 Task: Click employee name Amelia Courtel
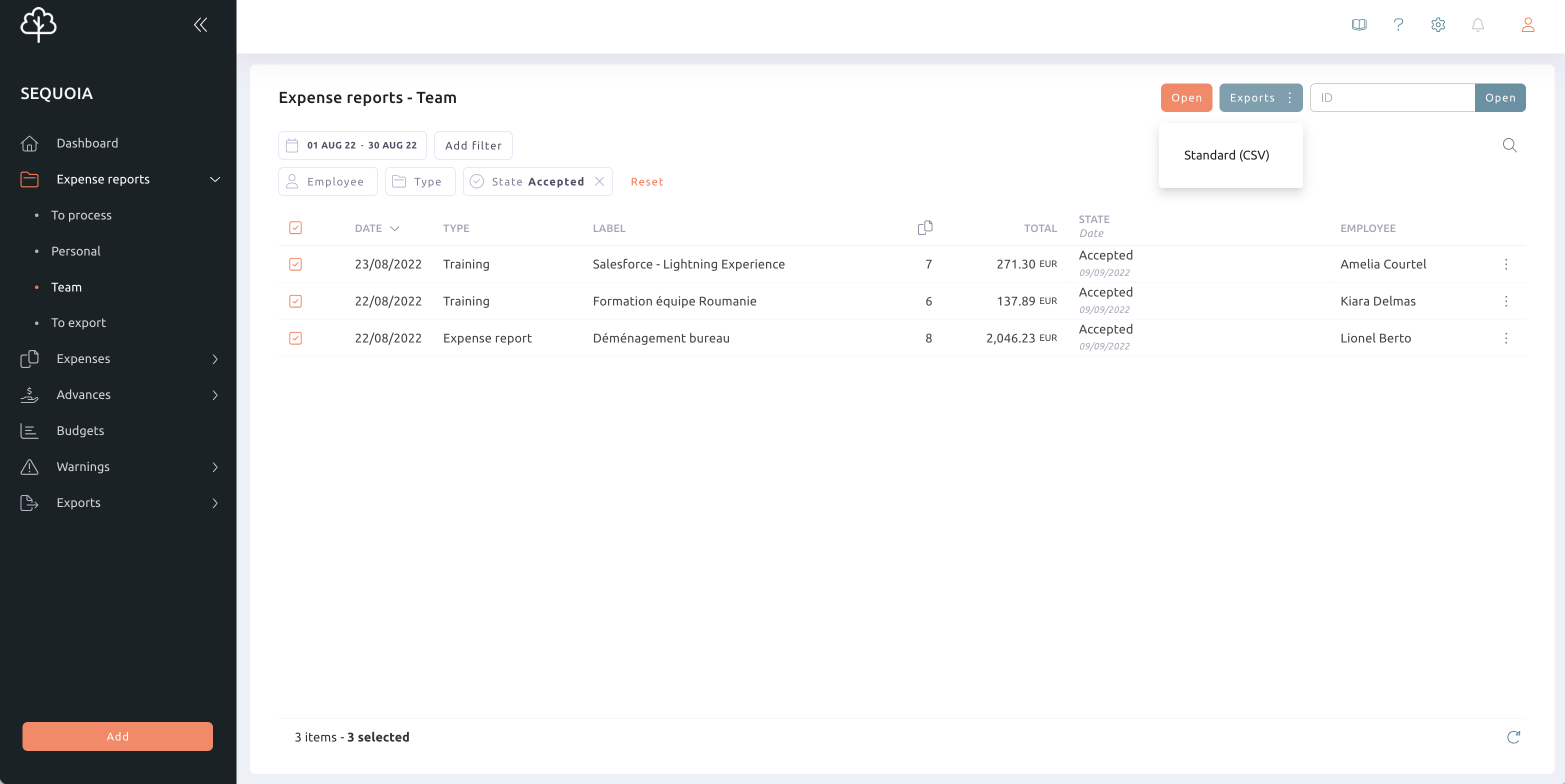1383,264
